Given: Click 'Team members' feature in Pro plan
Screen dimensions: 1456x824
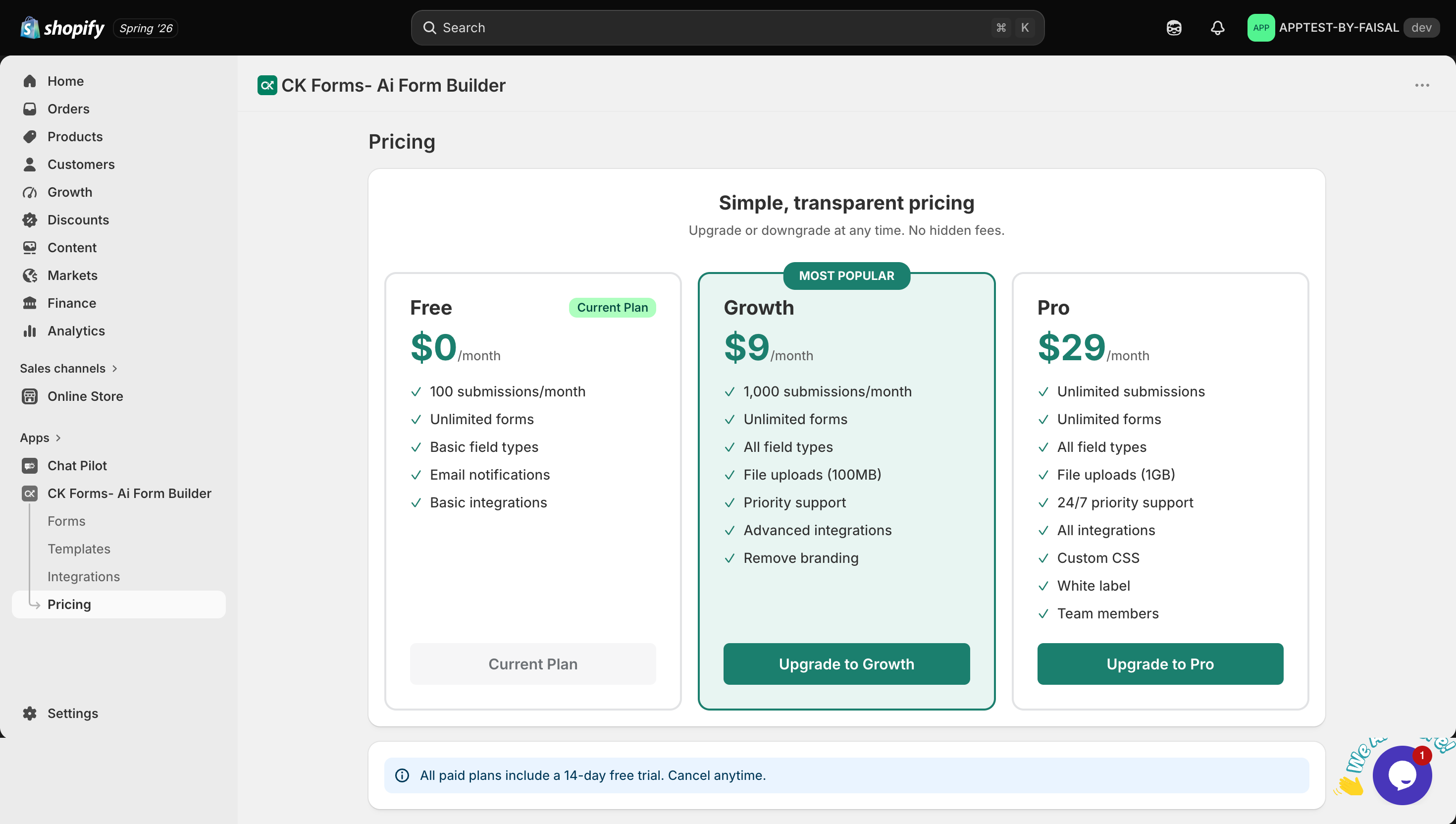Looking at the screenshot, I should click(x=1107, y=613).
